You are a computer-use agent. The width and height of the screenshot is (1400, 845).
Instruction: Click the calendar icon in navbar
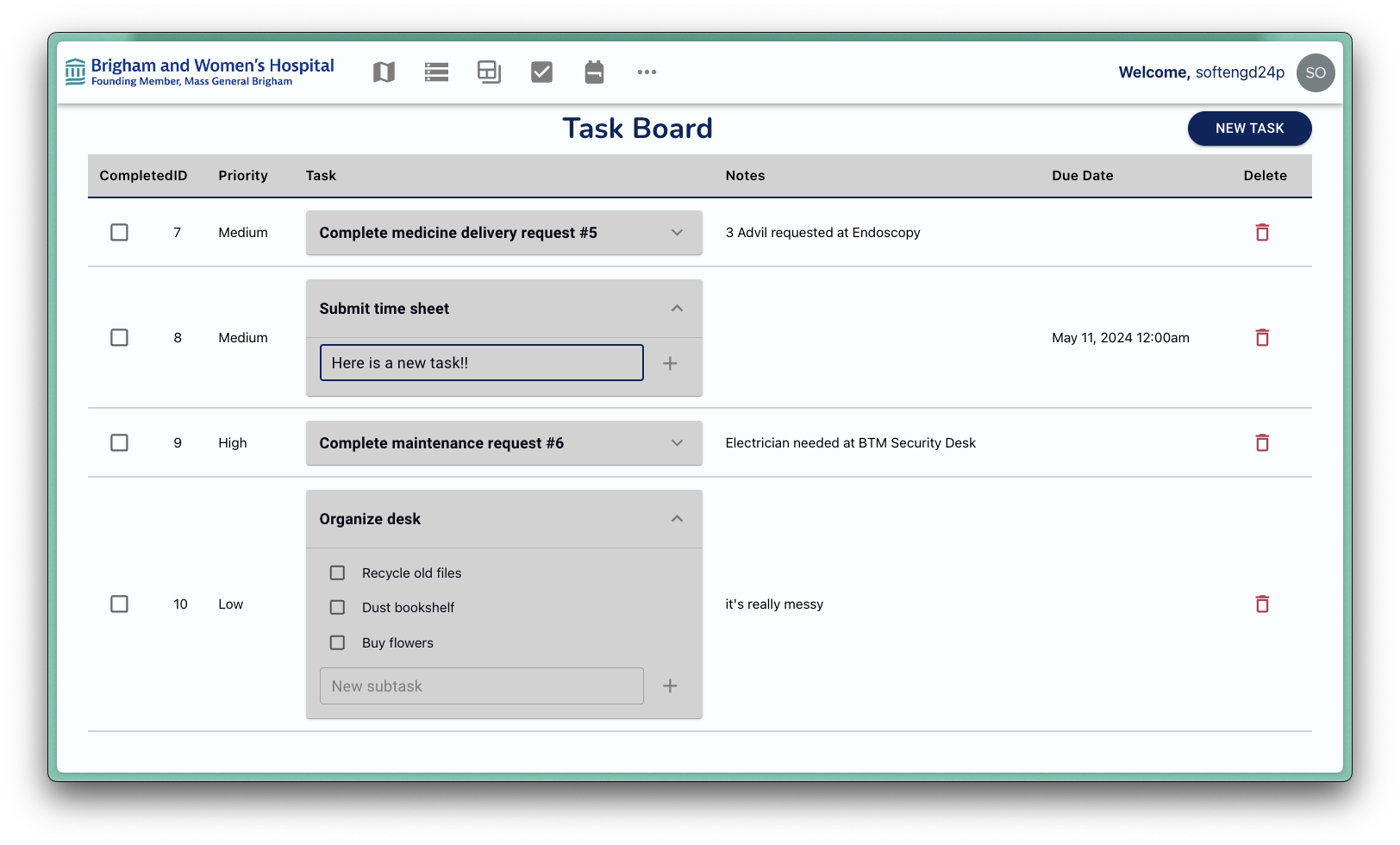594,72
